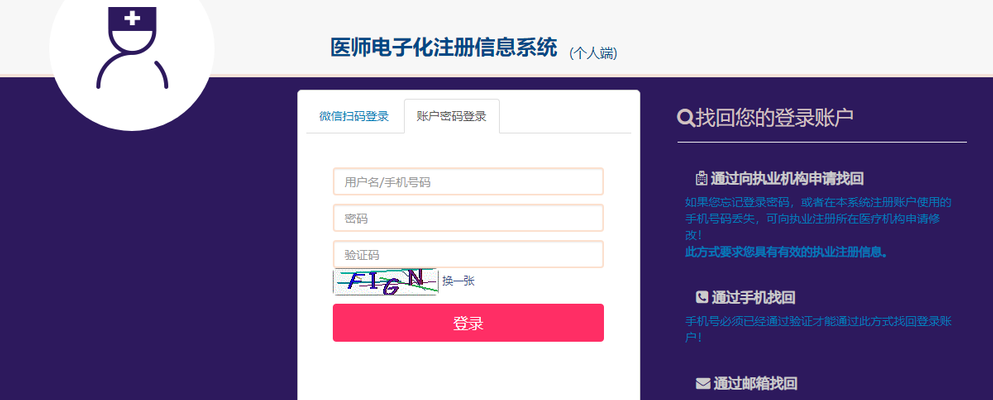Screen dimensions: 993x400
Task: Select the 账户密码登录 tab
Action: coord(452,116)
